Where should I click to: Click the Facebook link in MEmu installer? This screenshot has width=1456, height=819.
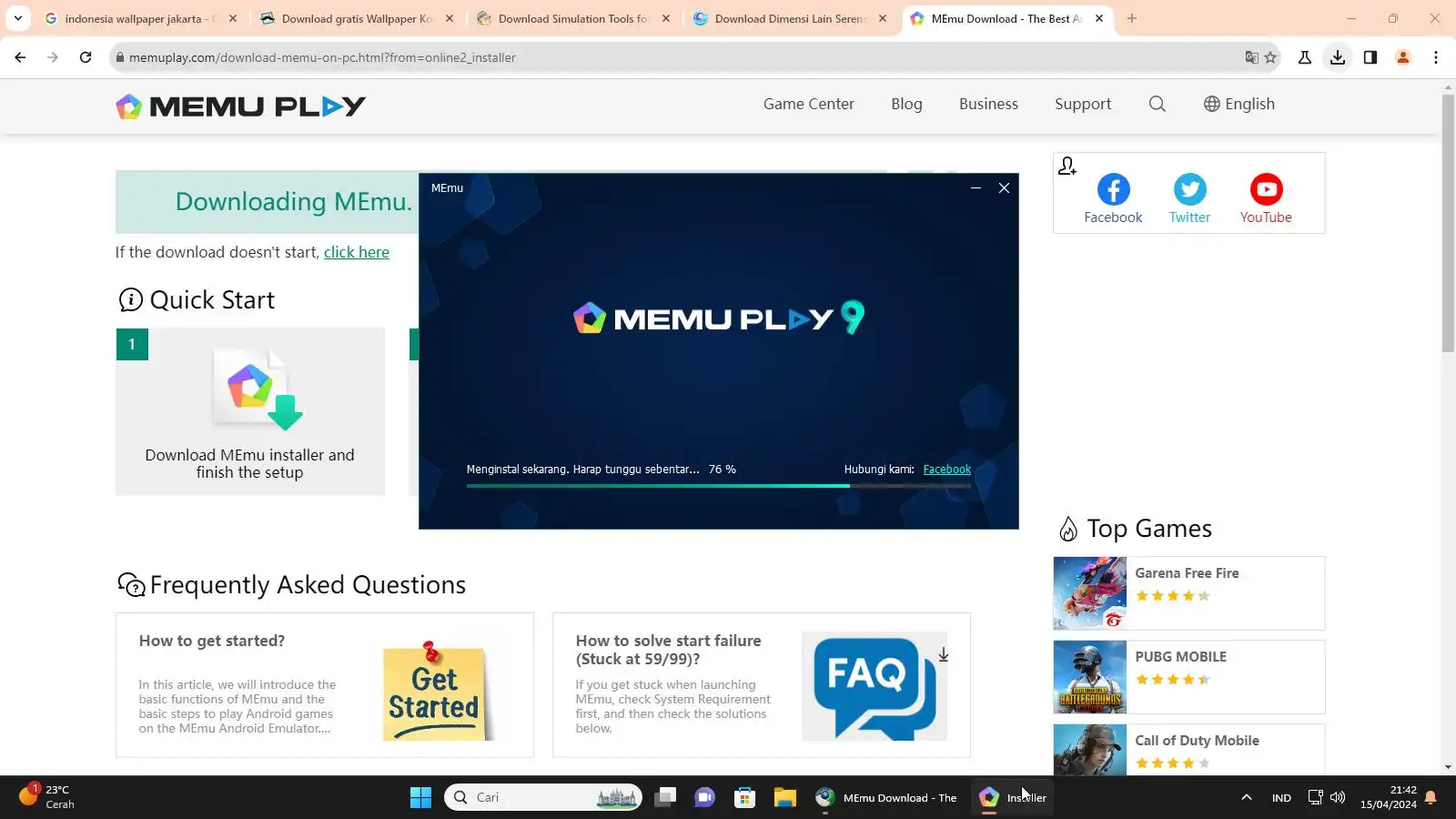[946, 470]
